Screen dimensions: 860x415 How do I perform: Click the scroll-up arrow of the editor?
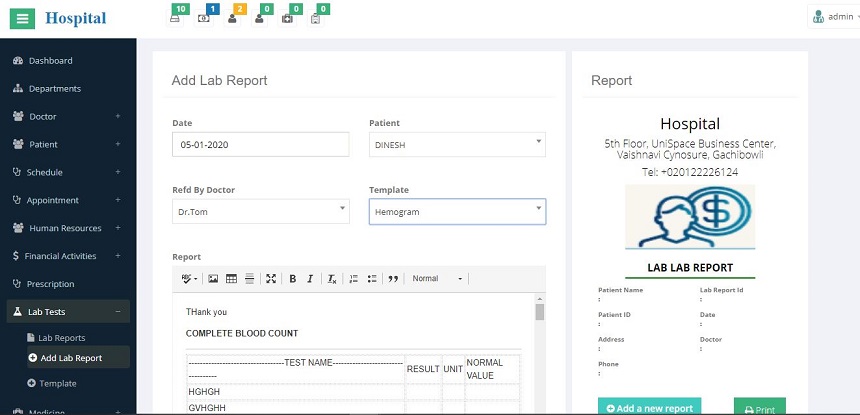point(540,299)
